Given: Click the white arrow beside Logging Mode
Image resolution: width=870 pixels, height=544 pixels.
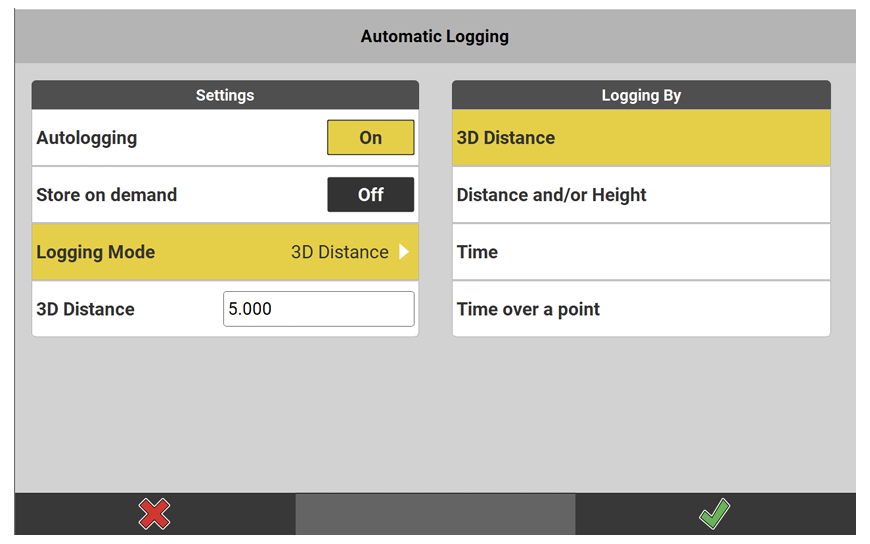Looking at the screenshot, I should point(404,252).
